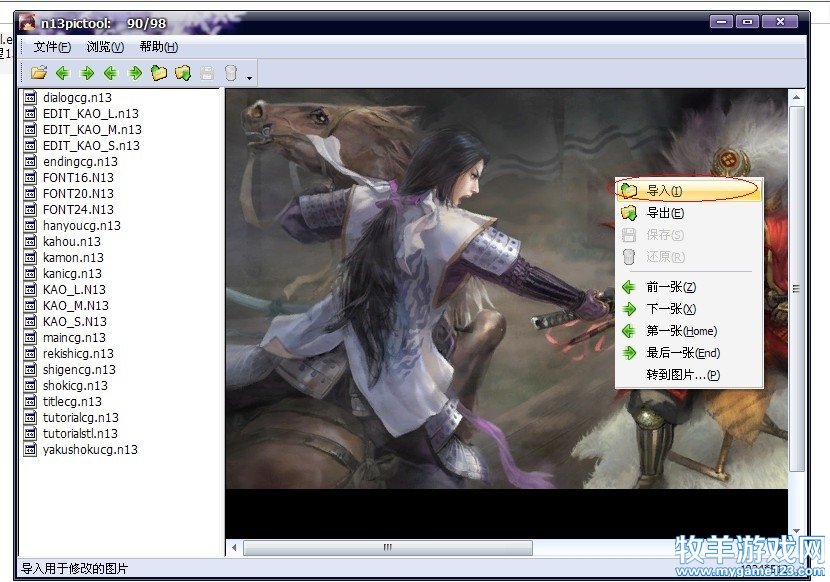Select 第一张(Home) in the context menu
Screen dimensions: 830x582
(x=689, y=331)
